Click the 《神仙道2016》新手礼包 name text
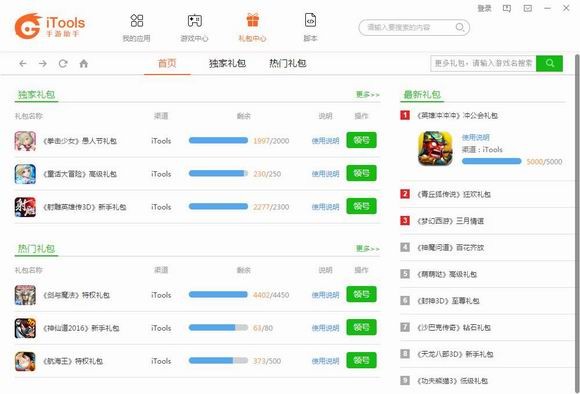580x394 pixels. [x=81, y=328]
